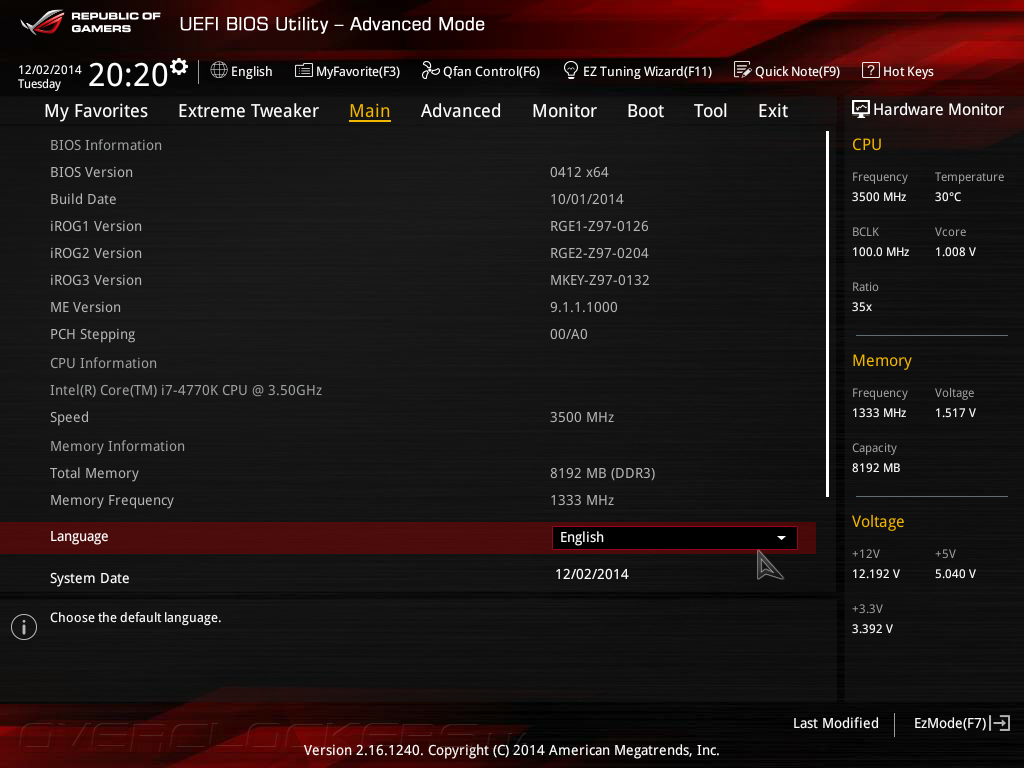This screenshot has width=1024, height=768.
Task: Switch to My Favorites tab
Action: tap(96, 111)
